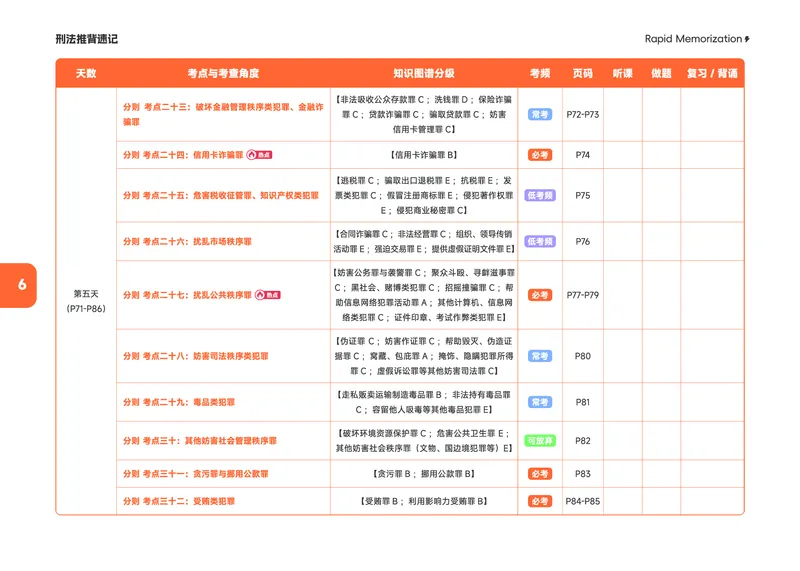The height and width of the screenshot is (571, 800).
Task: Click the hot-topic flame badge beside 考点二十四
Action: pyautogui.click(x=259, y=155)
